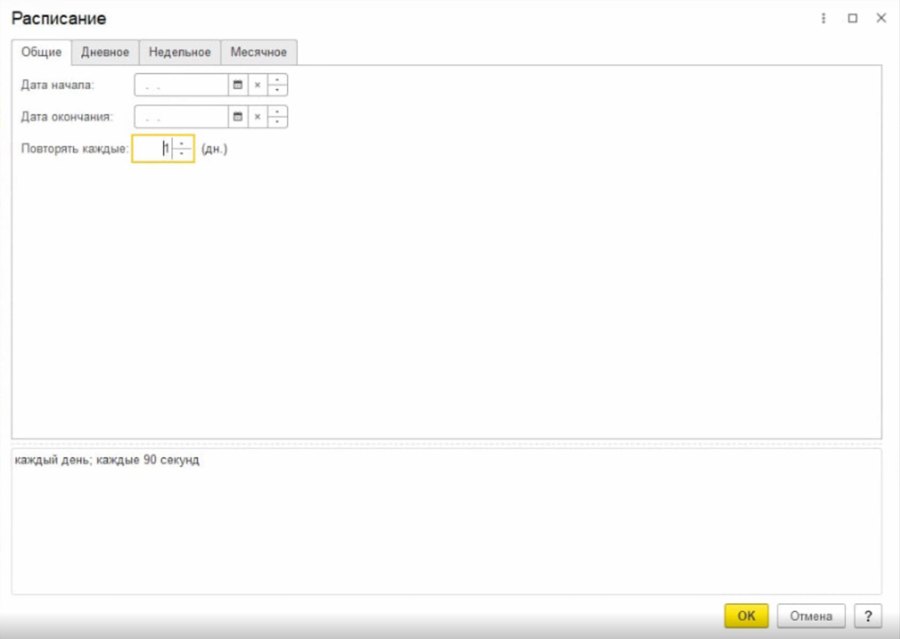Open calendar picker for Дата начала

click(238, 85)
